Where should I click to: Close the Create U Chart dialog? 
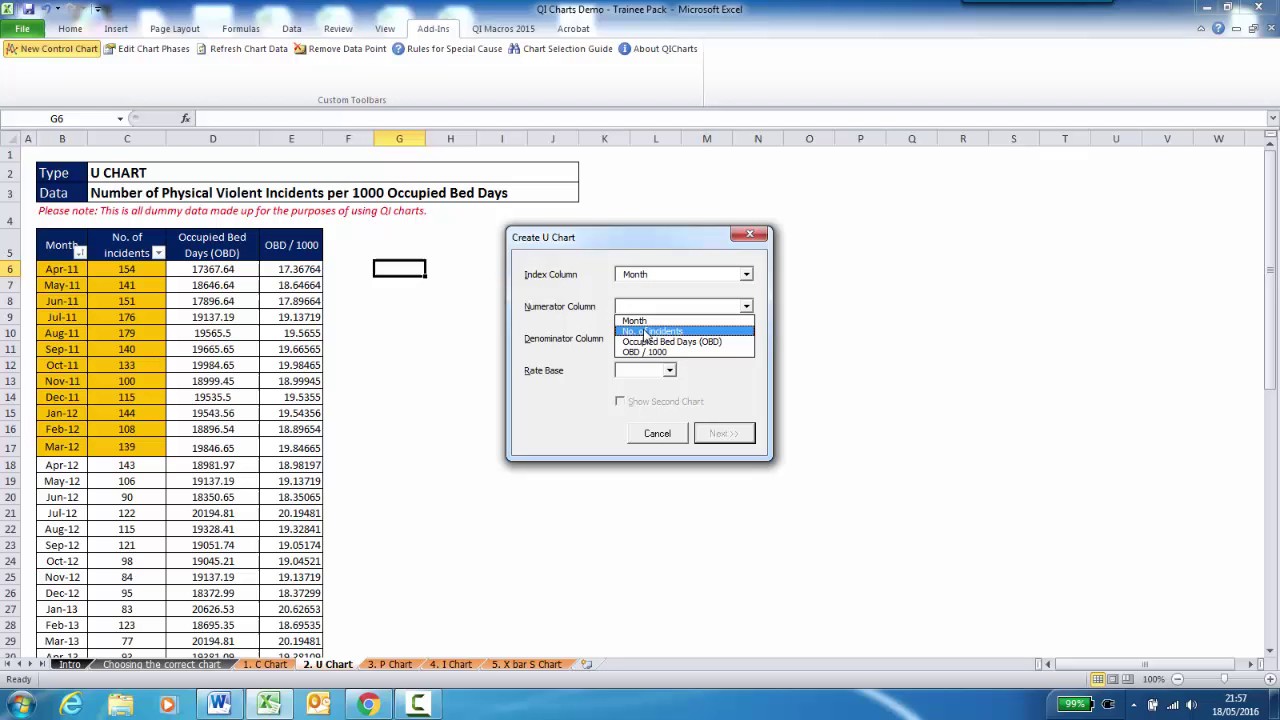(x=750, y=235)
